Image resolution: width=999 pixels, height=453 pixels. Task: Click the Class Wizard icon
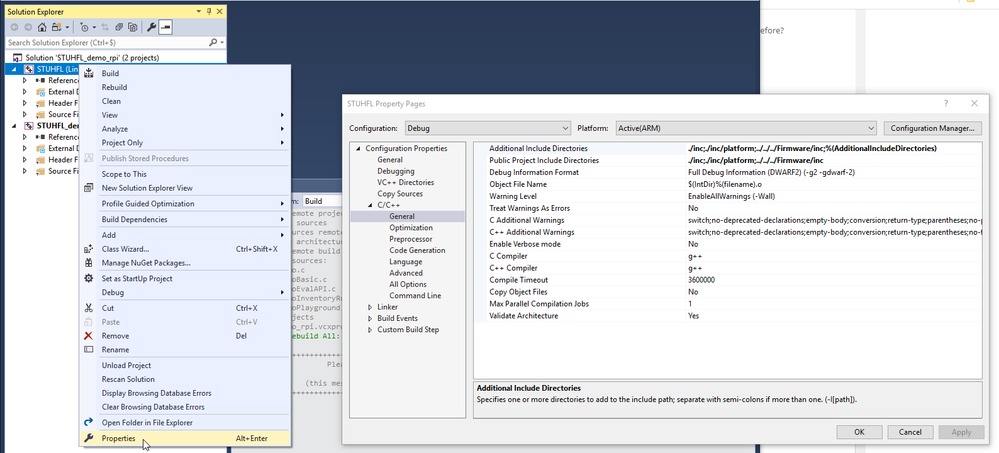click(89, 249)
